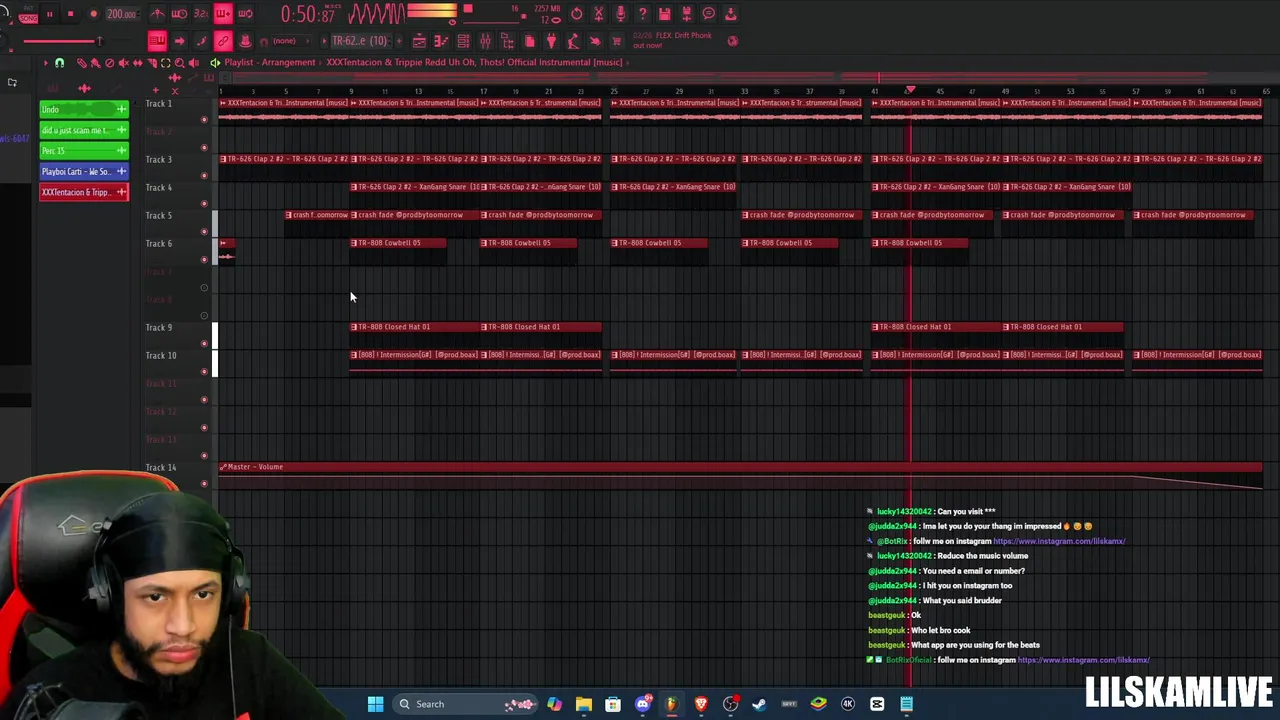Switch the Pat/Song mode button
This screenshot has height=720, width=1280.
coord(28,14)
